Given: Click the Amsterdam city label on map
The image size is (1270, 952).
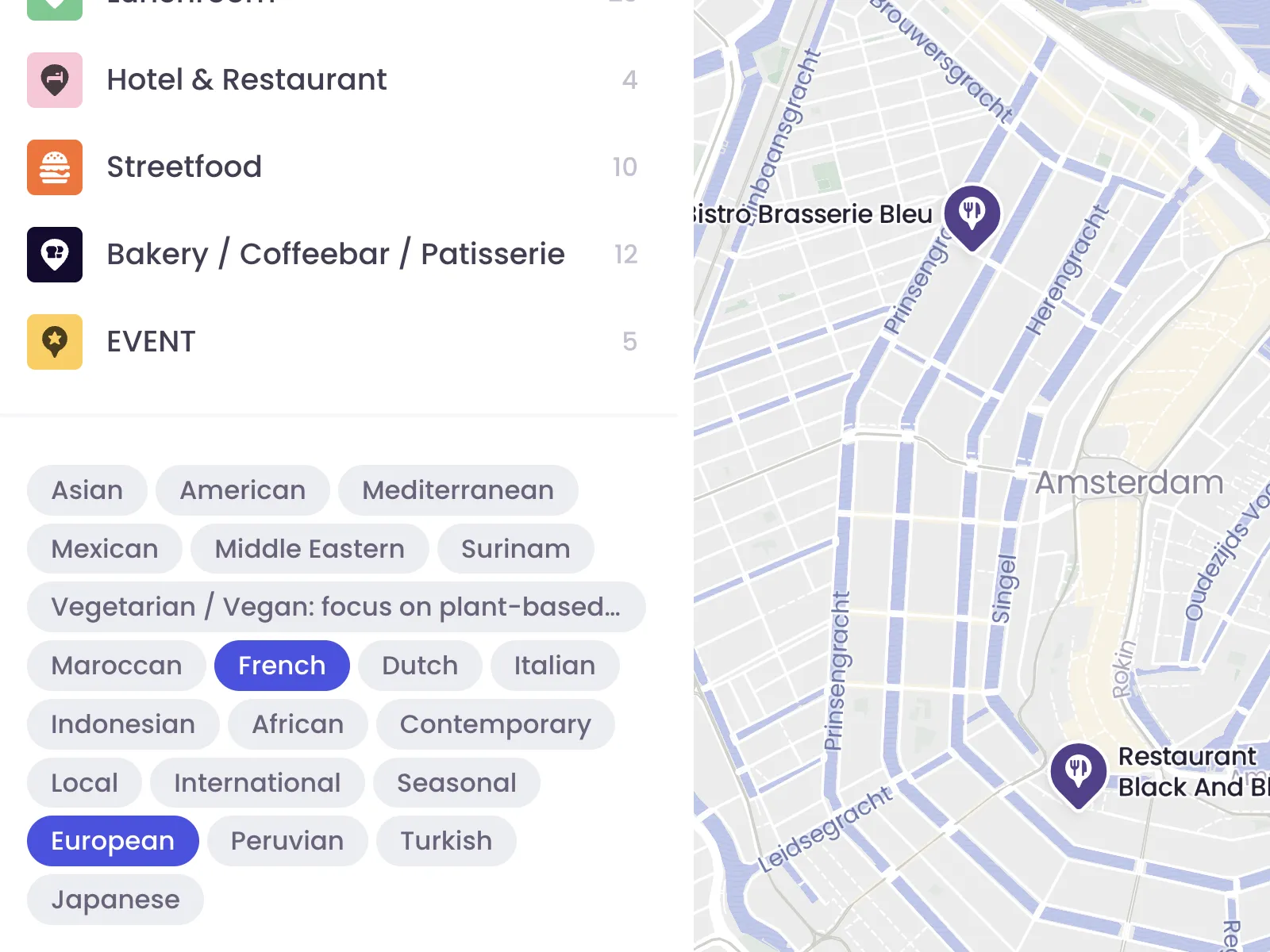Looking at the screenshot, I should point(1129,482).
